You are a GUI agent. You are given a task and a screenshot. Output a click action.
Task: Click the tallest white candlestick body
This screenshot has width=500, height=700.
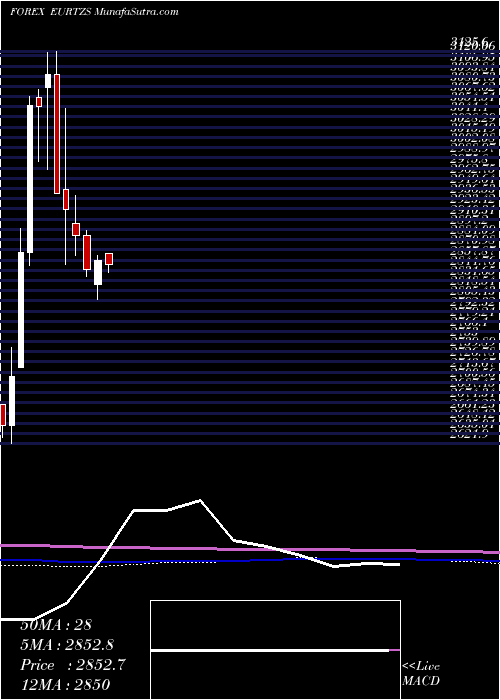(30, 179)
